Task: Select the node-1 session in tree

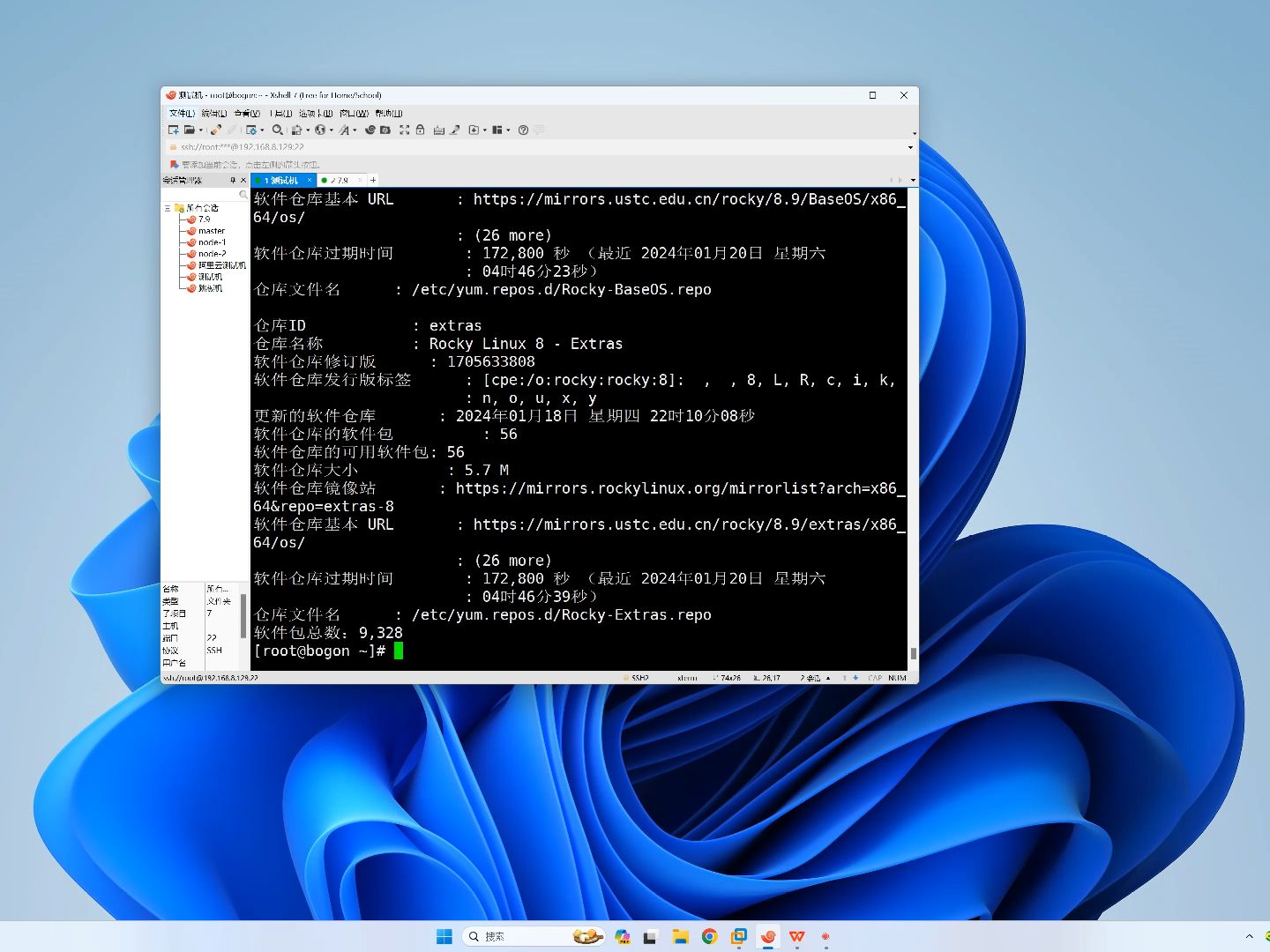Action: click(x=212, y=242)
